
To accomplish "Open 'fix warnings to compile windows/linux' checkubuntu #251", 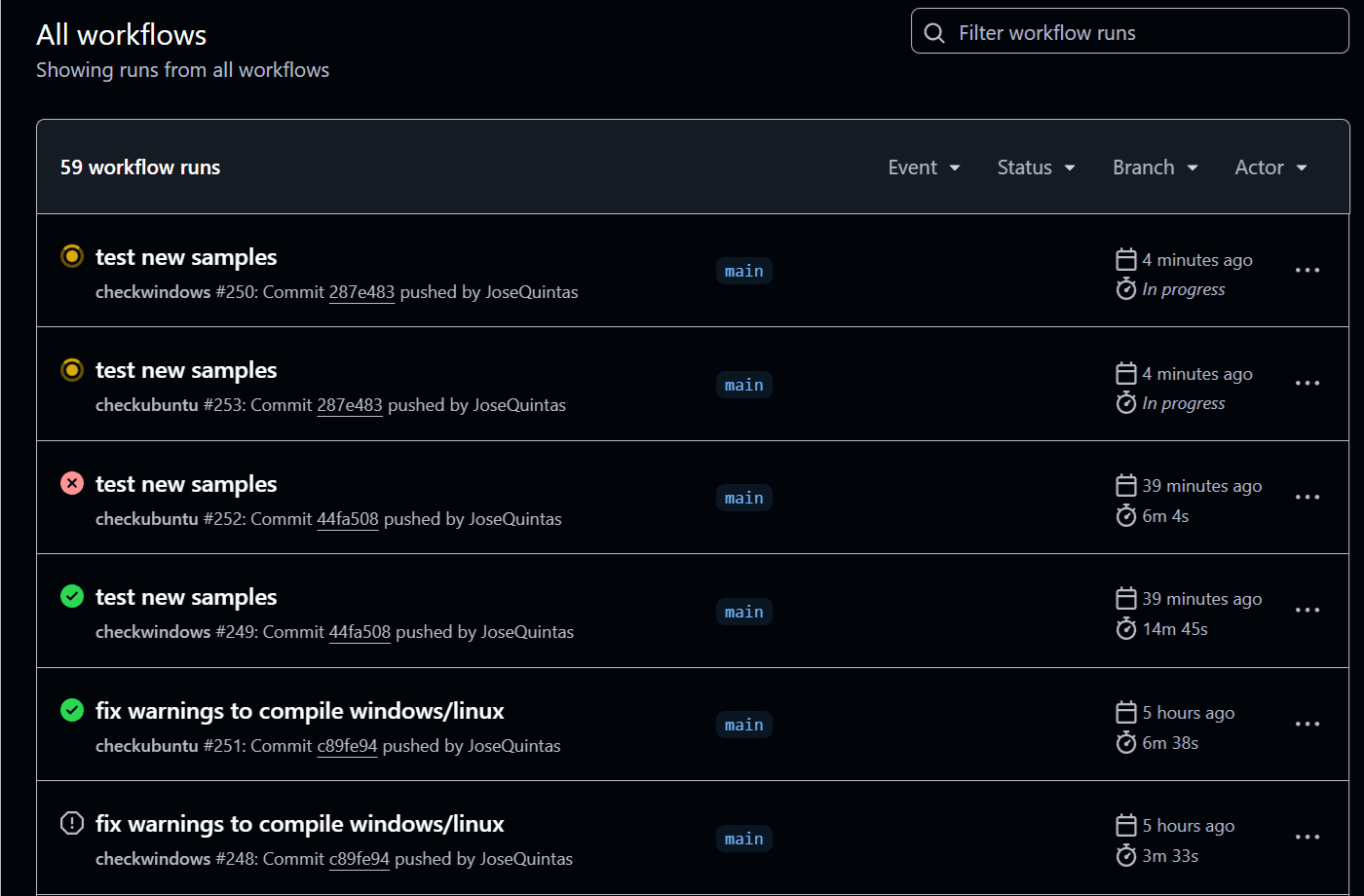I will coord(300,711).
